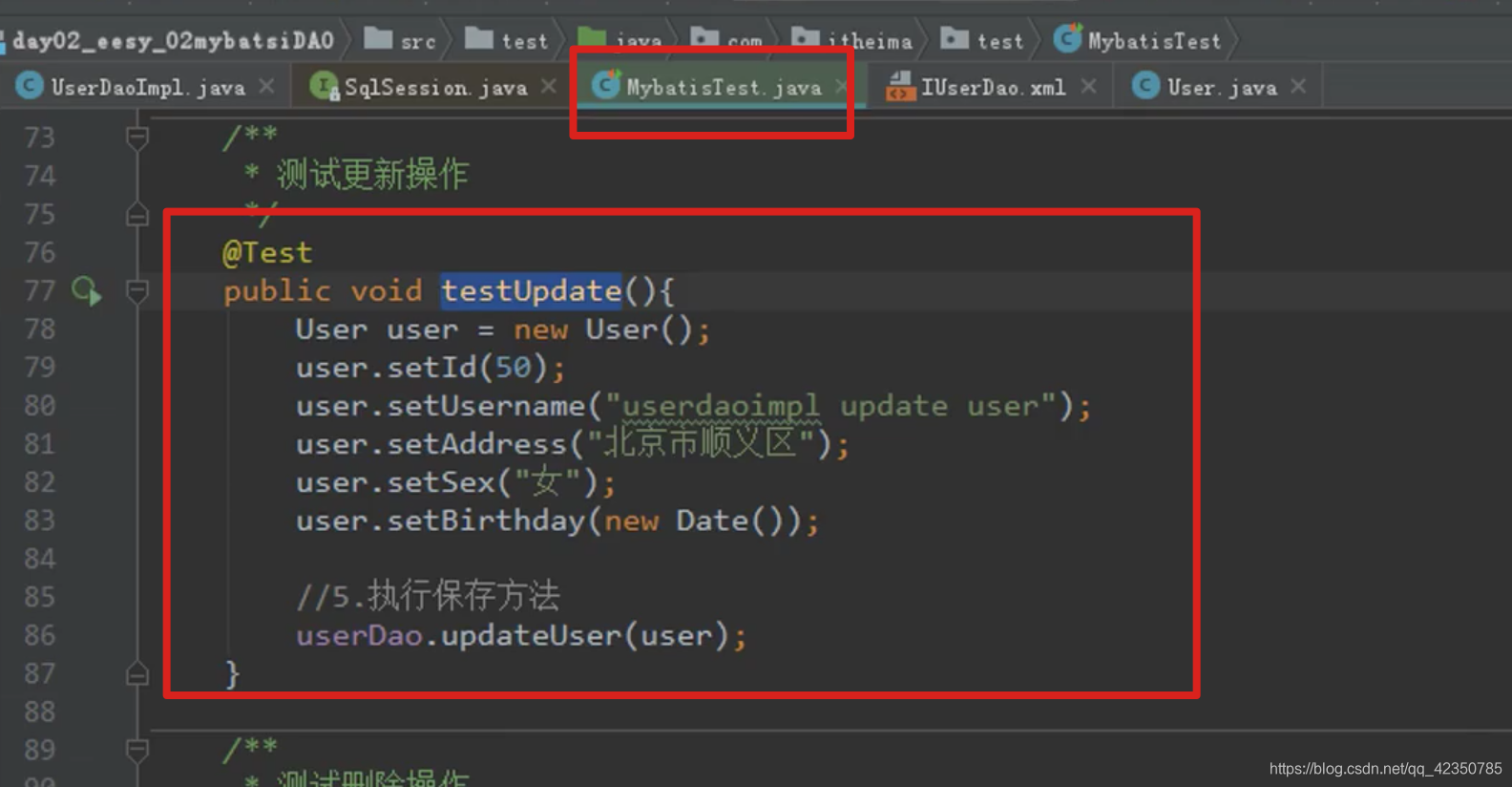This screenshot has width=1512, height=787.
Task: Click the src breadcrumb folder icon
Action: [378, 38]
